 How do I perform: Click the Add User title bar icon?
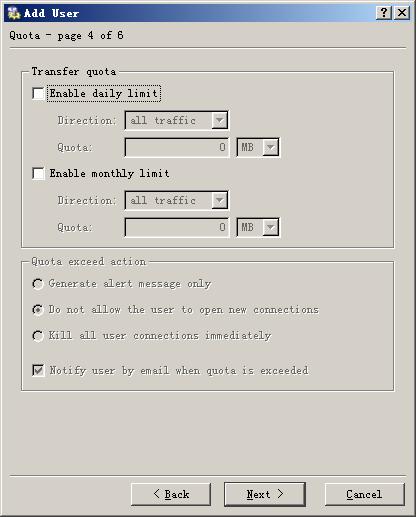14,13
